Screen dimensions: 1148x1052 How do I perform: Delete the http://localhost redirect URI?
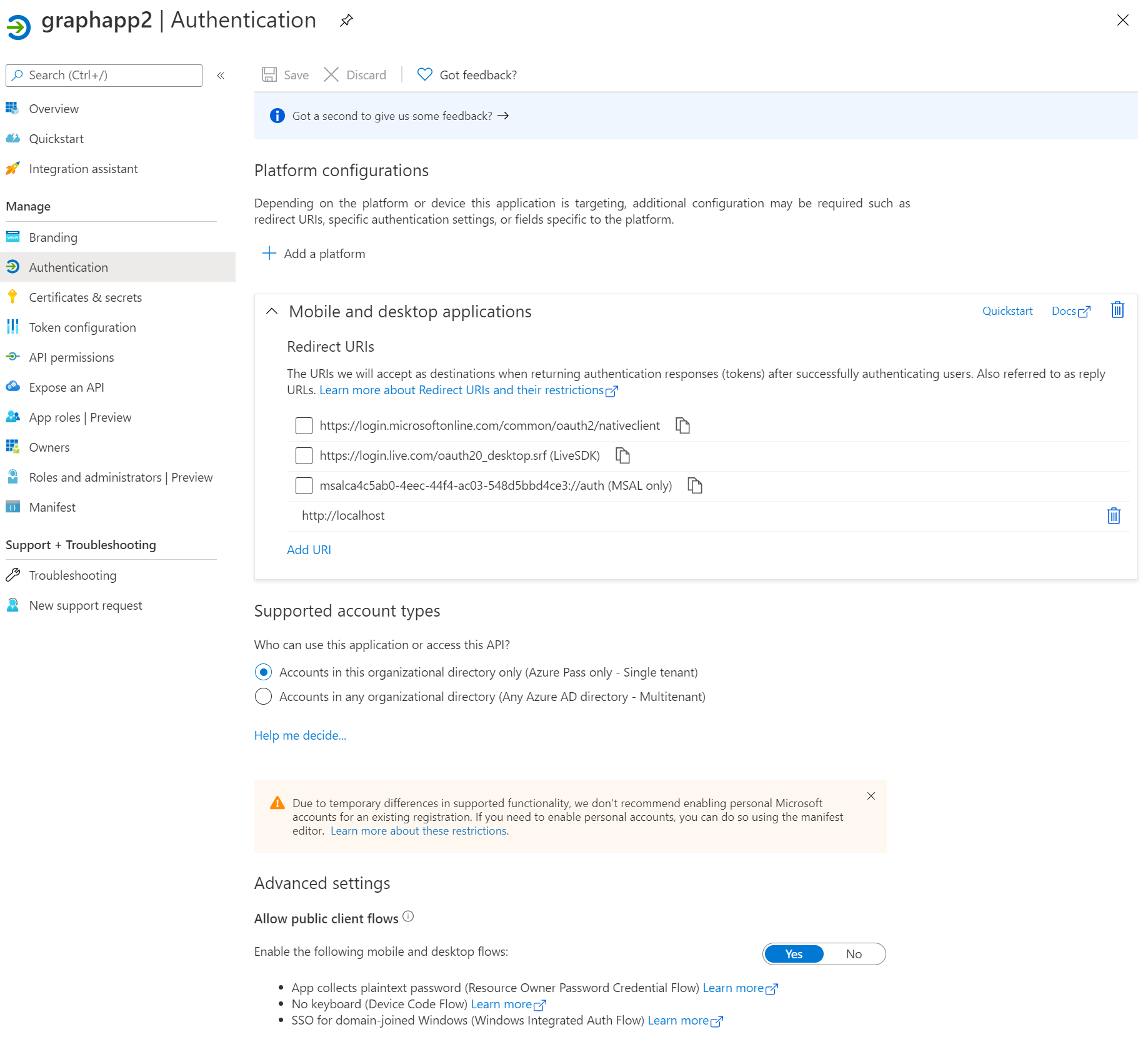coord(1113,515)
